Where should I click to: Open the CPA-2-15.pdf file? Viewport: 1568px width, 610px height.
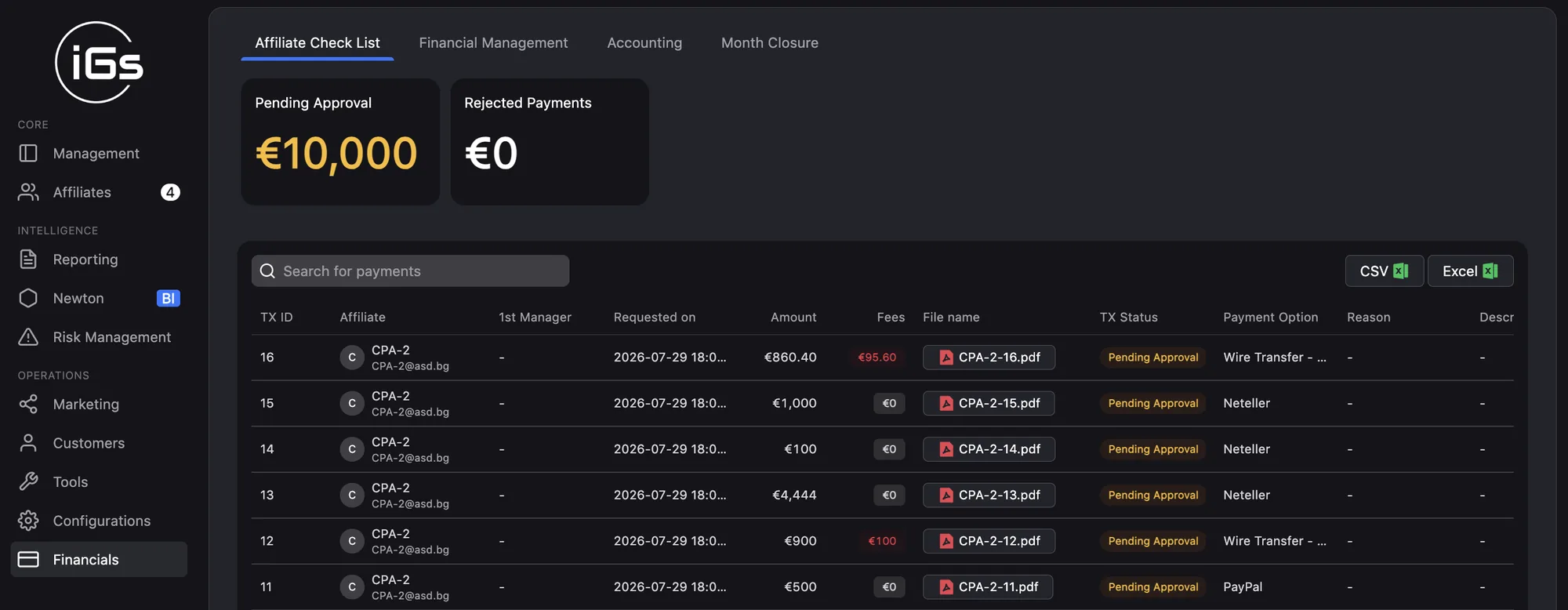(x=989, y=403)
